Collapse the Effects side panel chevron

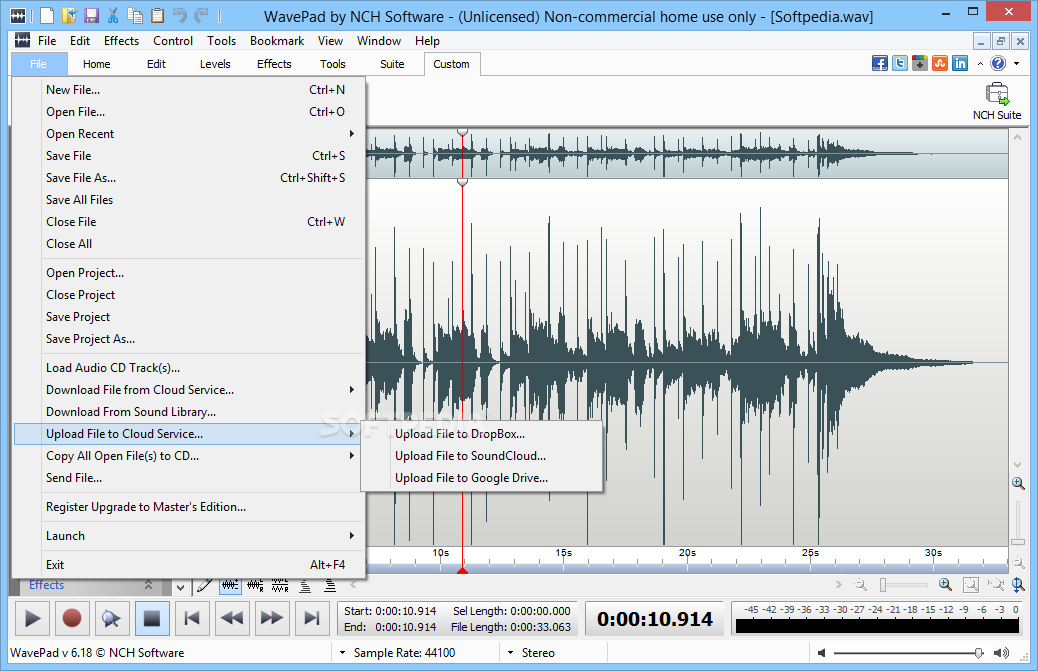[x=148, y=585]
